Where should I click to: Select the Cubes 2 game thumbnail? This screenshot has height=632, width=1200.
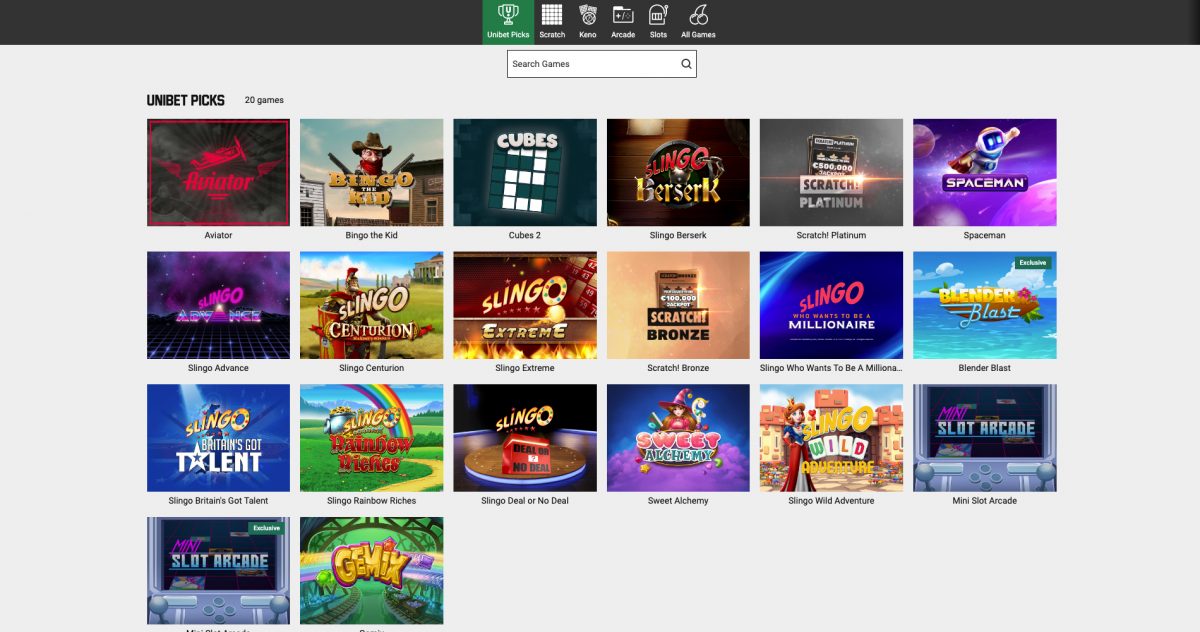pos(525,173)
